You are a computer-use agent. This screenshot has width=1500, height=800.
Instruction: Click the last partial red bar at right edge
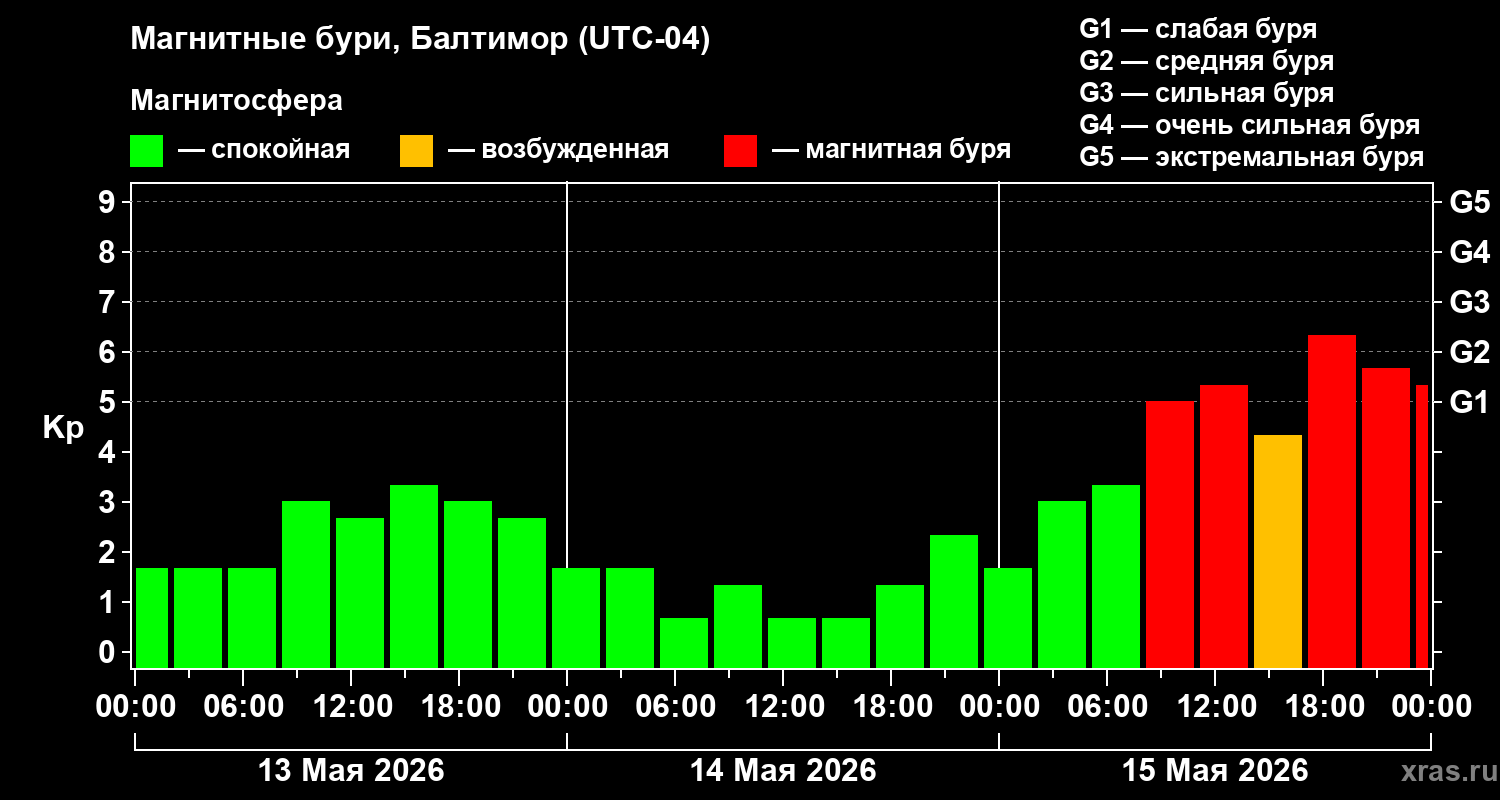pyautogui.click(x=1422, y=526)
